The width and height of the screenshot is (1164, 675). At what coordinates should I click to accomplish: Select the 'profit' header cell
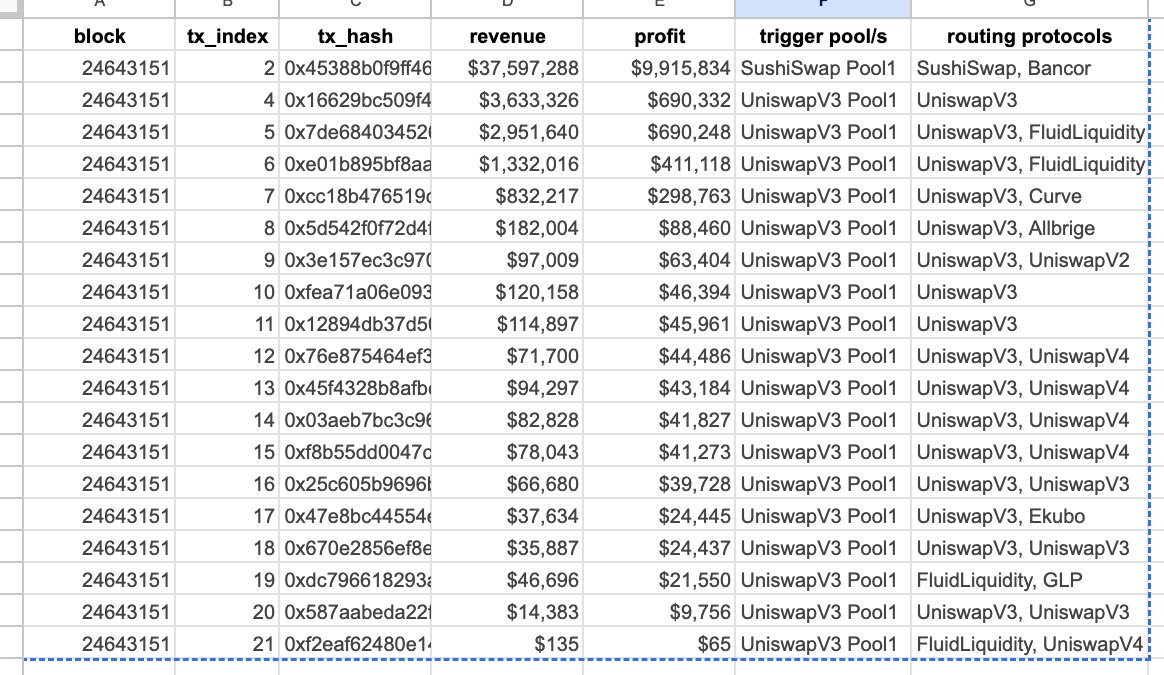pyautogui.click(x=659, y=36)
